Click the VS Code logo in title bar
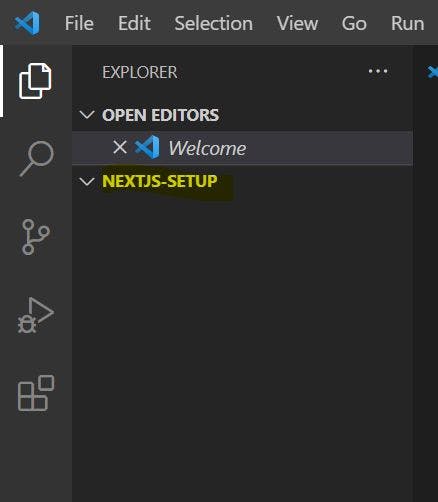 (x=27, y=23)
